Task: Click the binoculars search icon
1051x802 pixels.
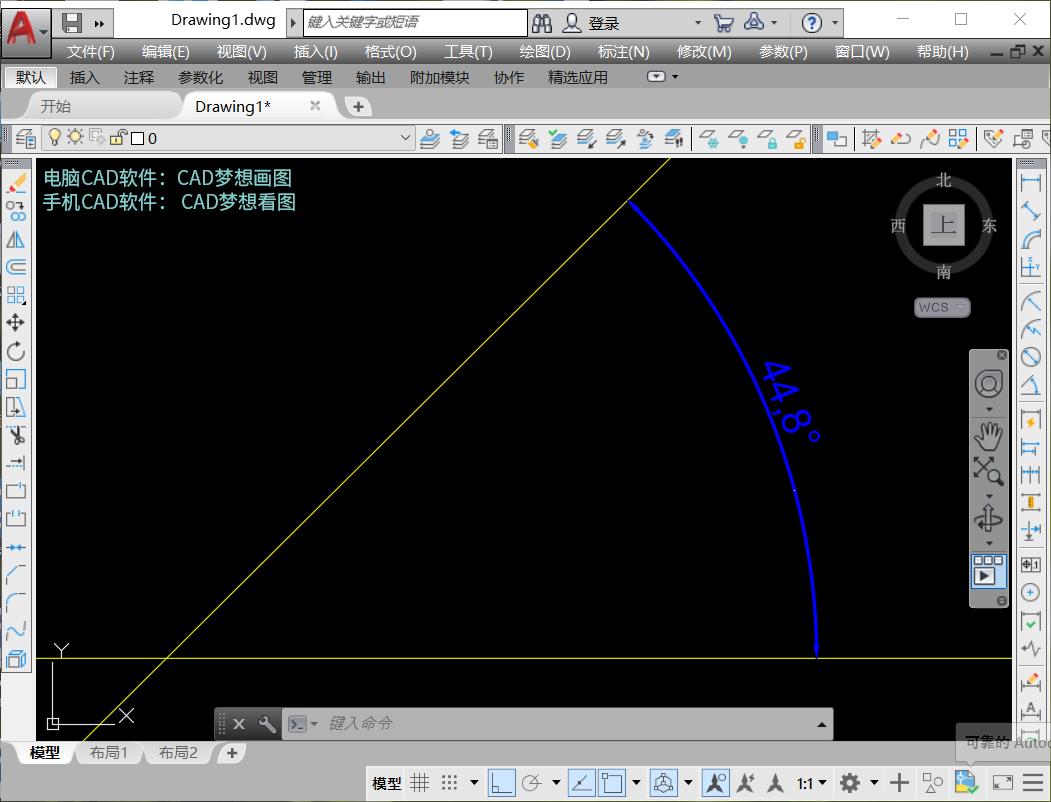Action: (x=542, y=23)
